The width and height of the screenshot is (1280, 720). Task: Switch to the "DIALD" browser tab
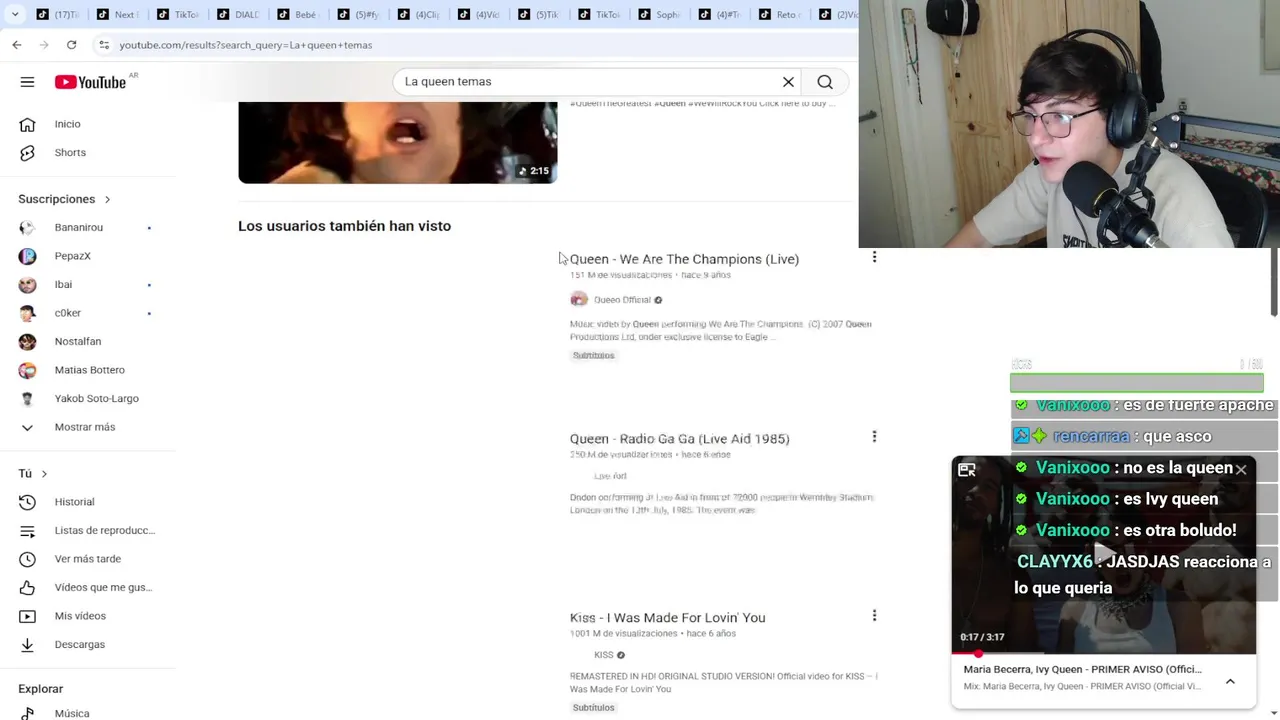coord(238,14)
